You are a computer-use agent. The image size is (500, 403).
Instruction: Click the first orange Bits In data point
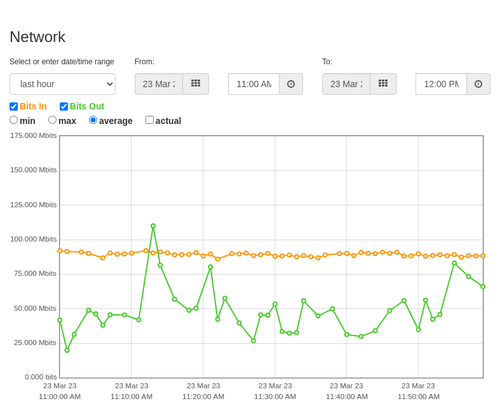pos(60,251)
